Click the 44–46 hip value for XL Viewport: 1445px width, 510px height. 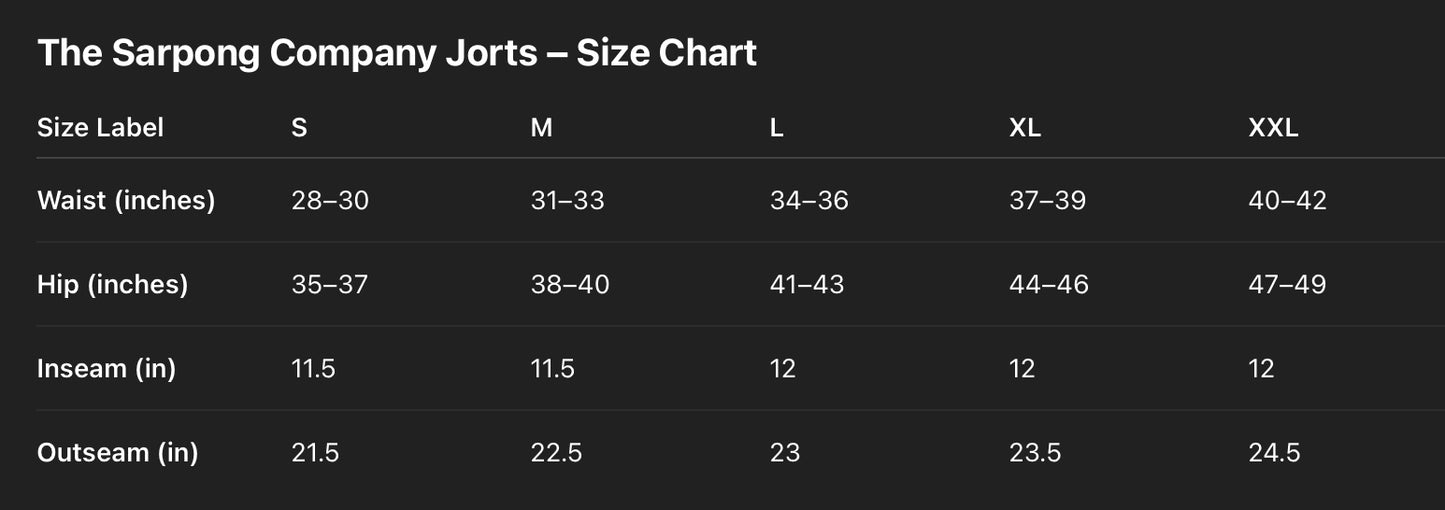coord(1049,284)
